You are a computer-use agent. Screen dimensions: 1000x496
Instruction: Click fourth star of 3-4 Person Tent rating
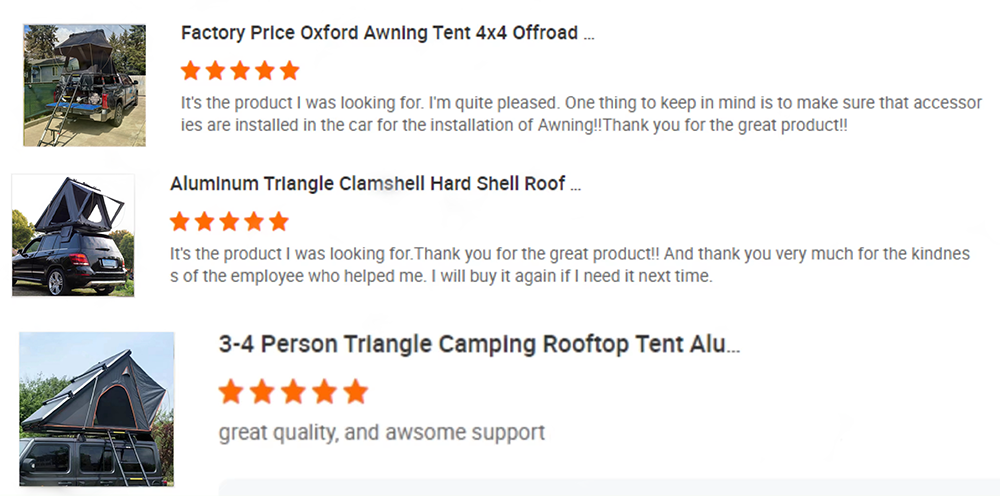[324, 391]
